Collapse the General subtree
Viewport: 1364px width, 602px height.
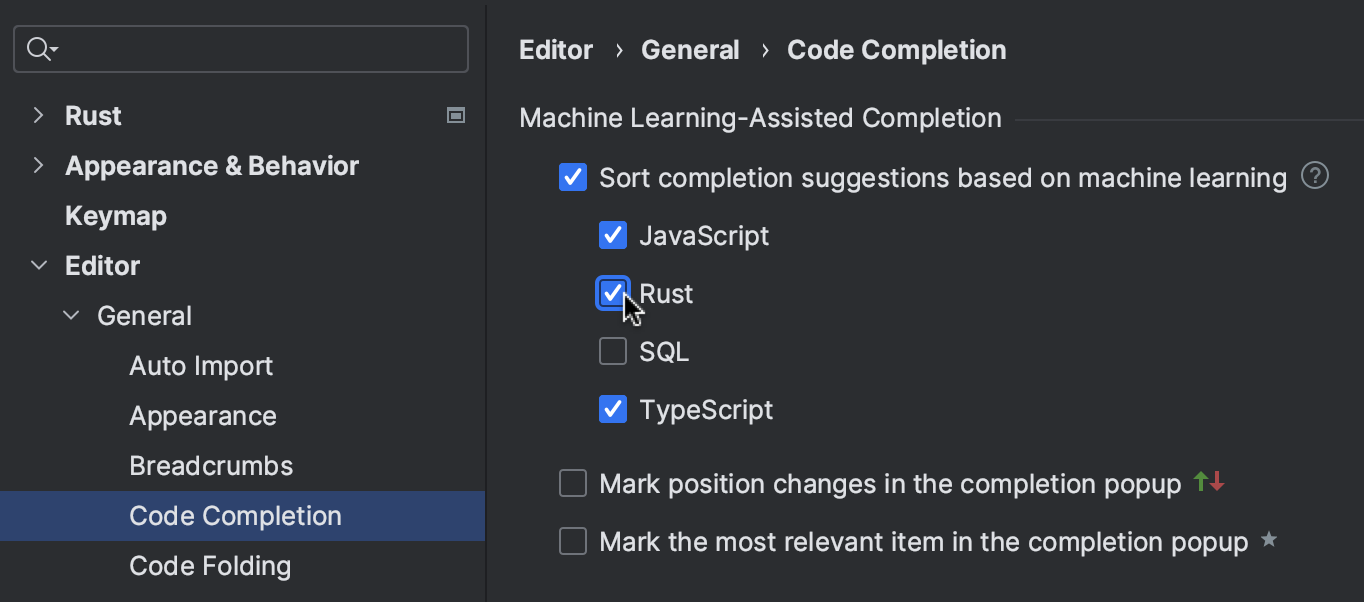70,315
